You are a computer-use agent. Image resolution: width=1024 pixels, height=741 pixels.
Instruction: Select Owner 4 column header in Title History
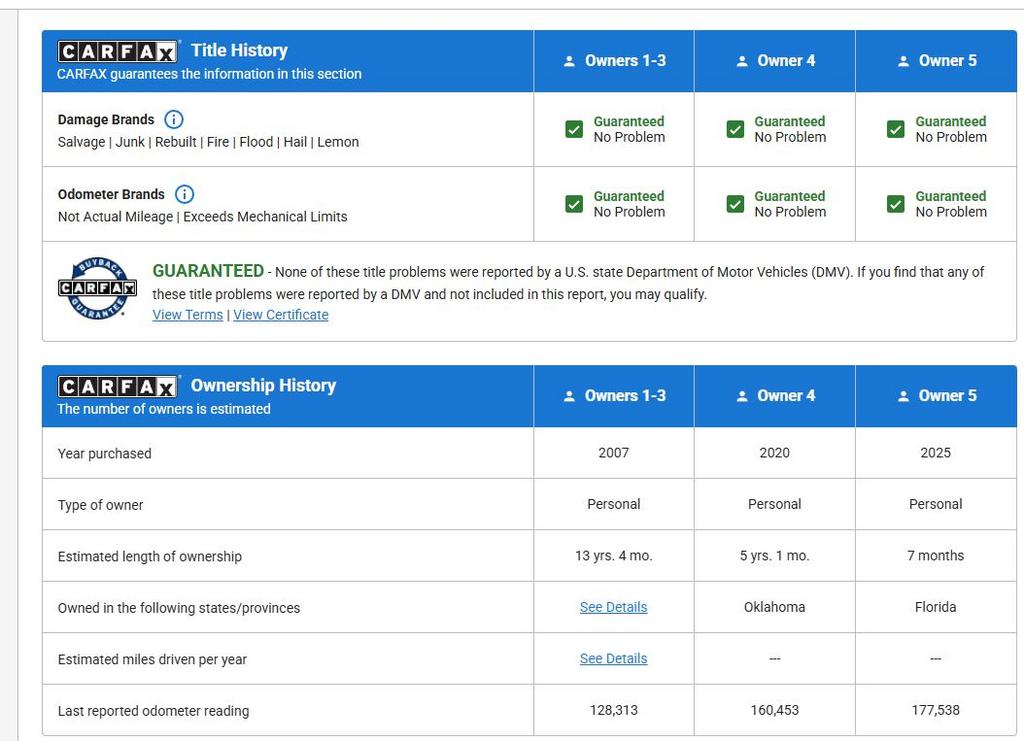point(775,61)
